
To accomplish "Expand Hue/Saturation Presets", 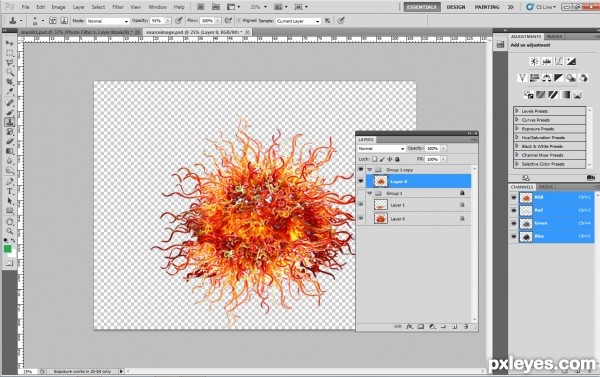I will pos(517,137).
